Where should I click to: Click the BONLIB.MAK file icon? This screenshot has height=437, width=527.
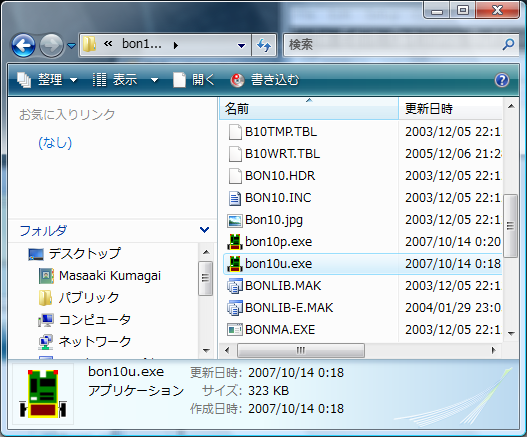click(235, 286)
